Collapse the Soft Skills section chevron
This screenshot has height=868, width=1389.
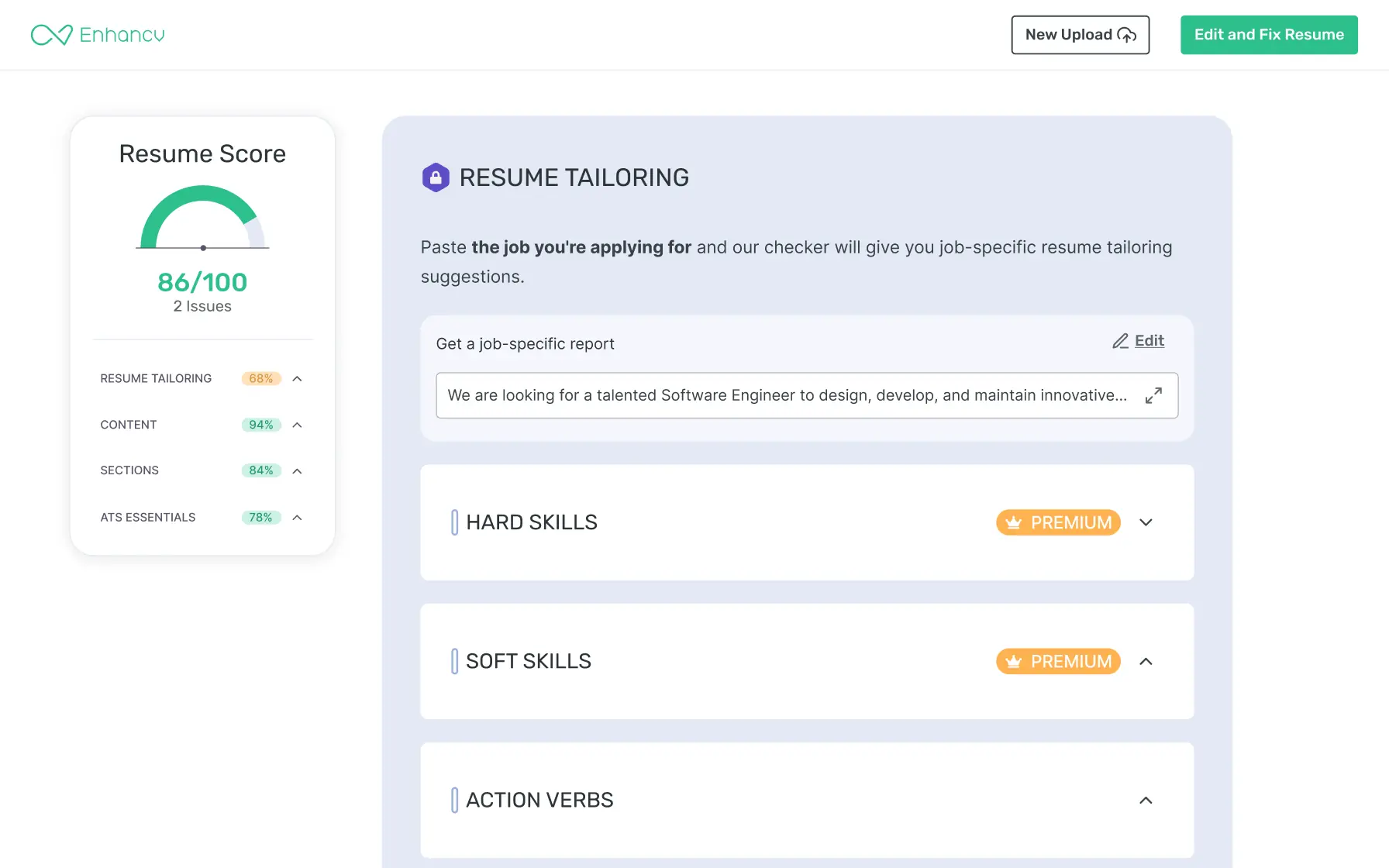click(x=1146, y=661)
